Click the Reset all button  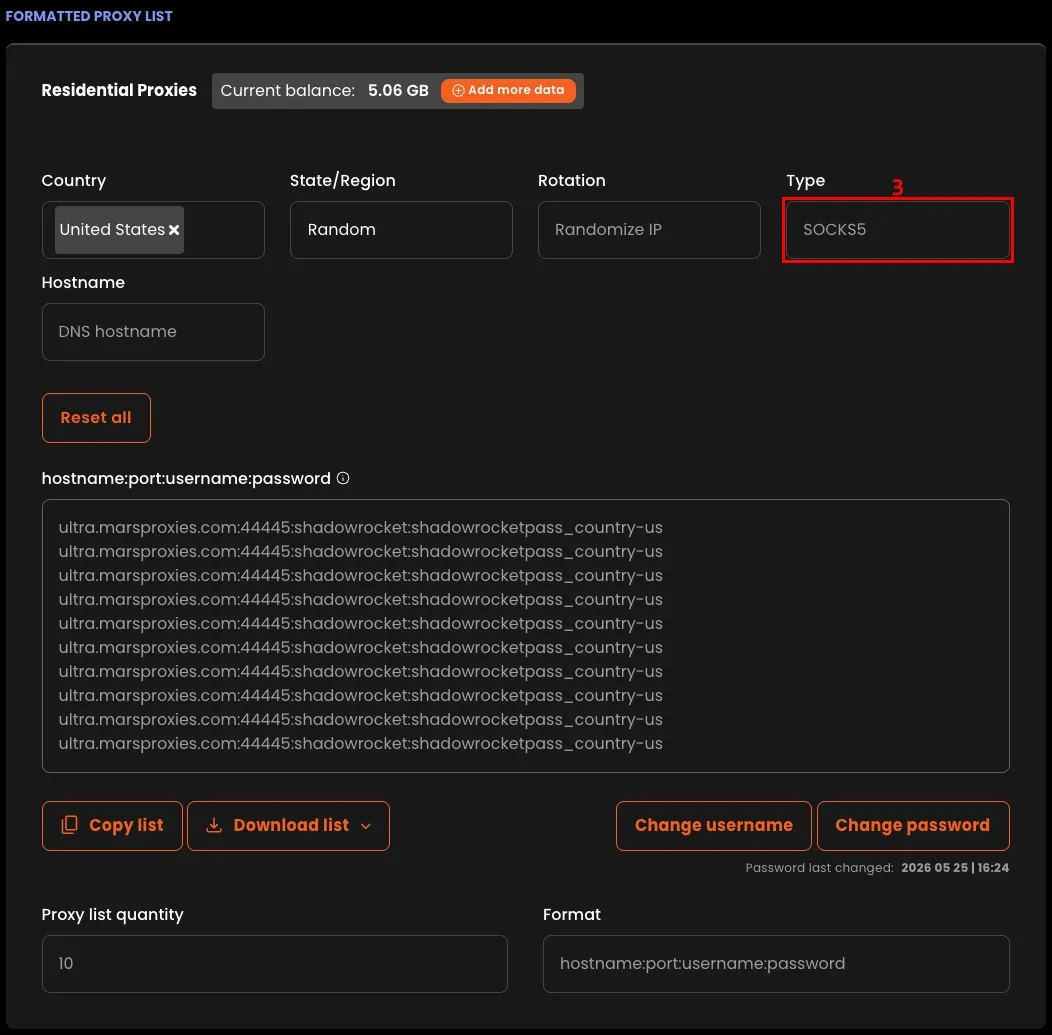click(96, 418)
